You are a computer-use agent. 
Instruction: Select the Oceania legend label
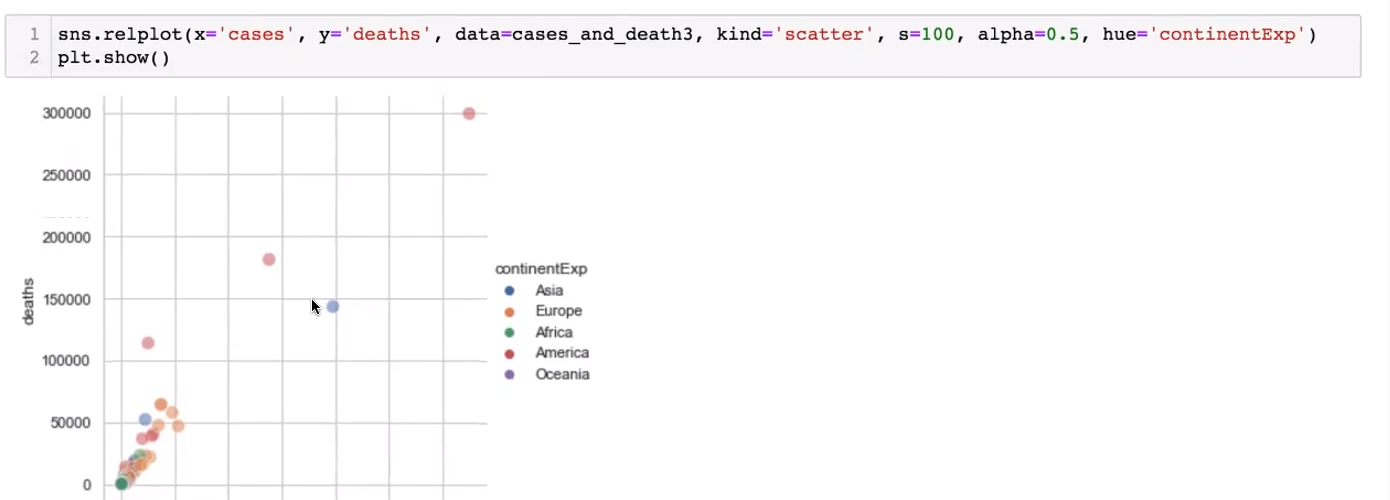pyautogui.click(x=562, y=374)
